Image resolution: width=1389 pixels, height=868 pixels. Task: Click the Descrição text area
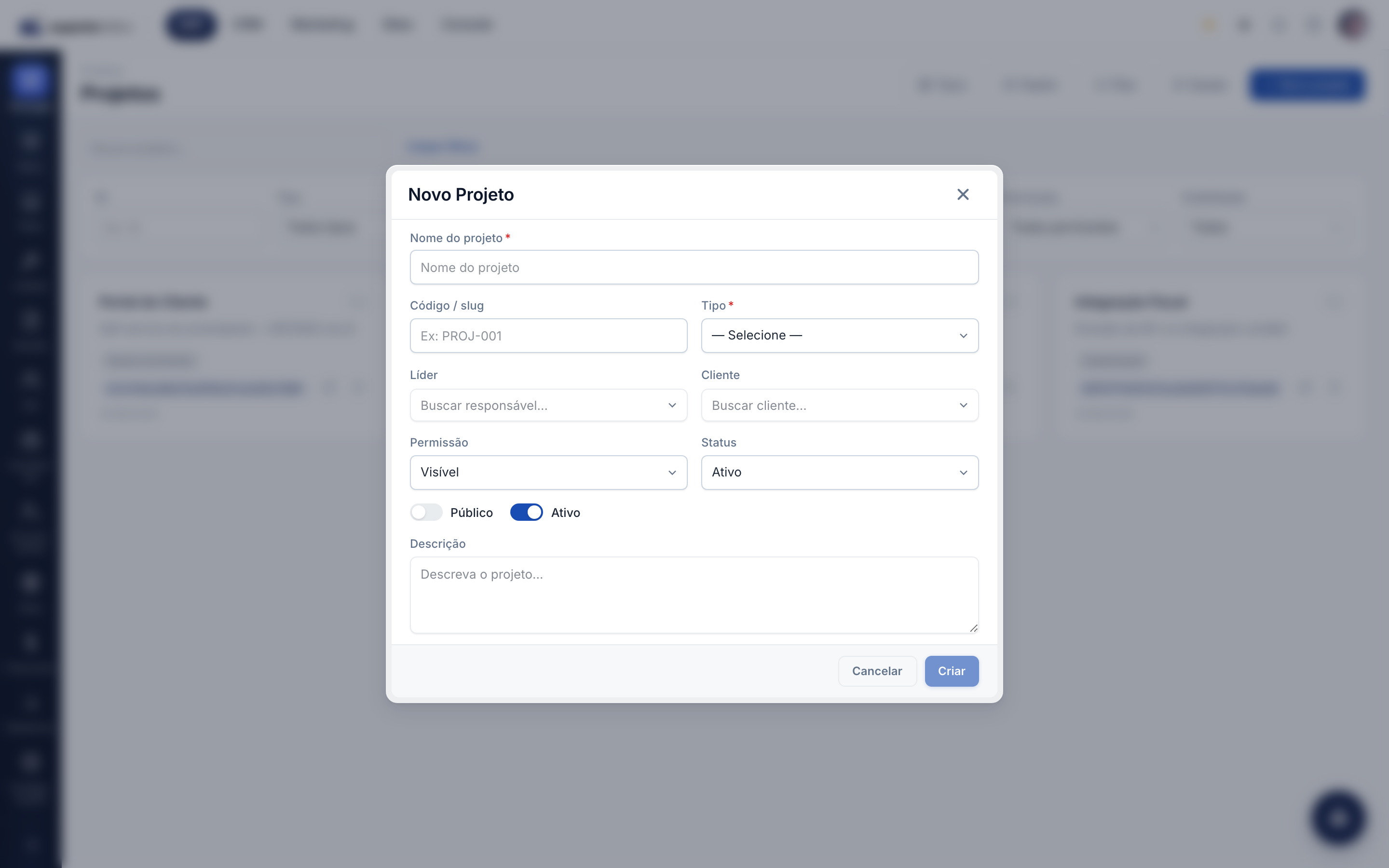point(694,595)
